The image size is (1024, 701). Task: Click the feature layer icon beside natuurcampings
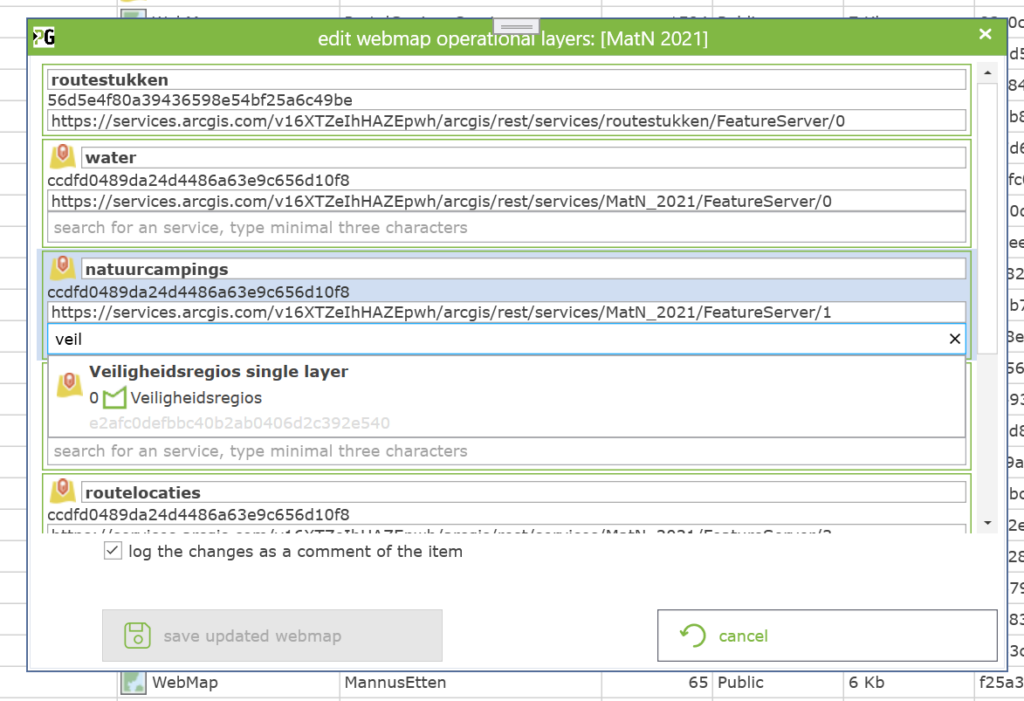point(63,268)
